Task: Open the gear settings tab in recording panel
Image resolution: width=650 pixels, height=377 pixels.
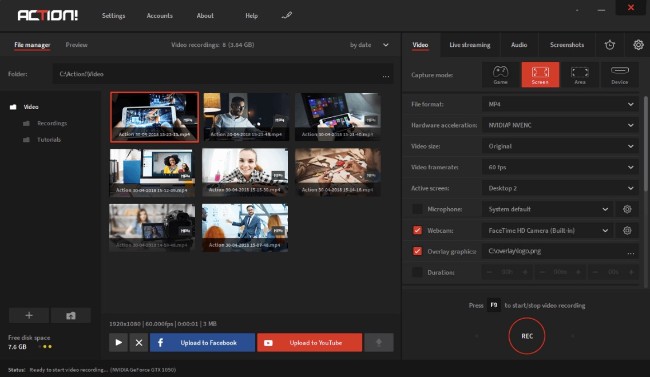Action: pyautogui.click(x=638, y=45)
